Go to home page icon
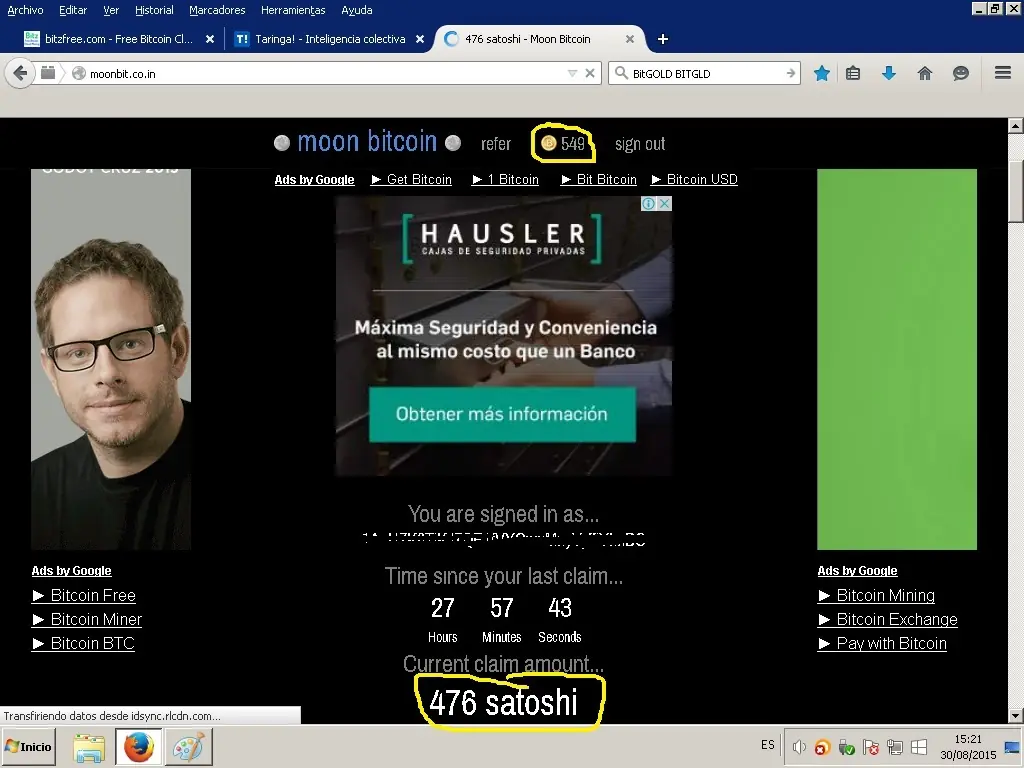Image resolution: width=1024 pixels, height=768 pixels. 925,73
